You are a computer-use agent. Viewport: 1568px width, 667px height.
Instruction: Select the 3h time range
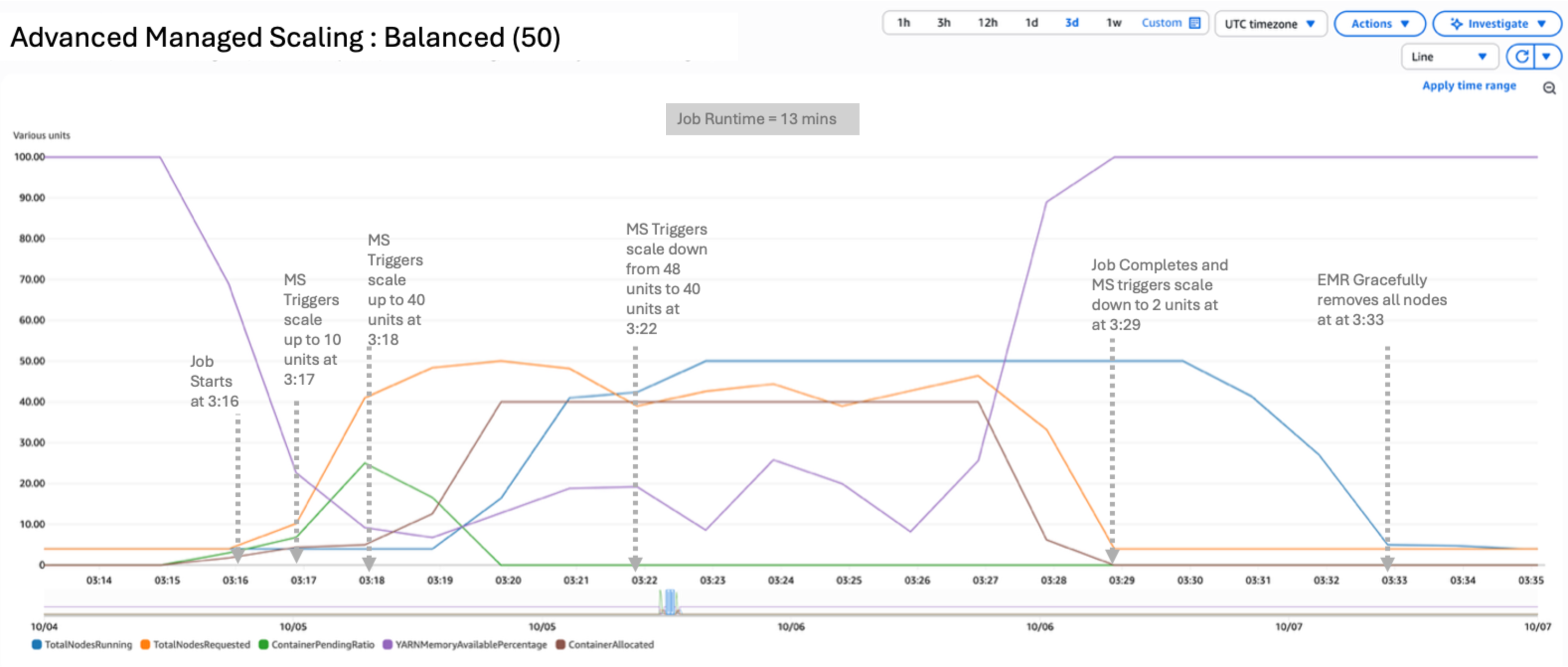(943, 23)
